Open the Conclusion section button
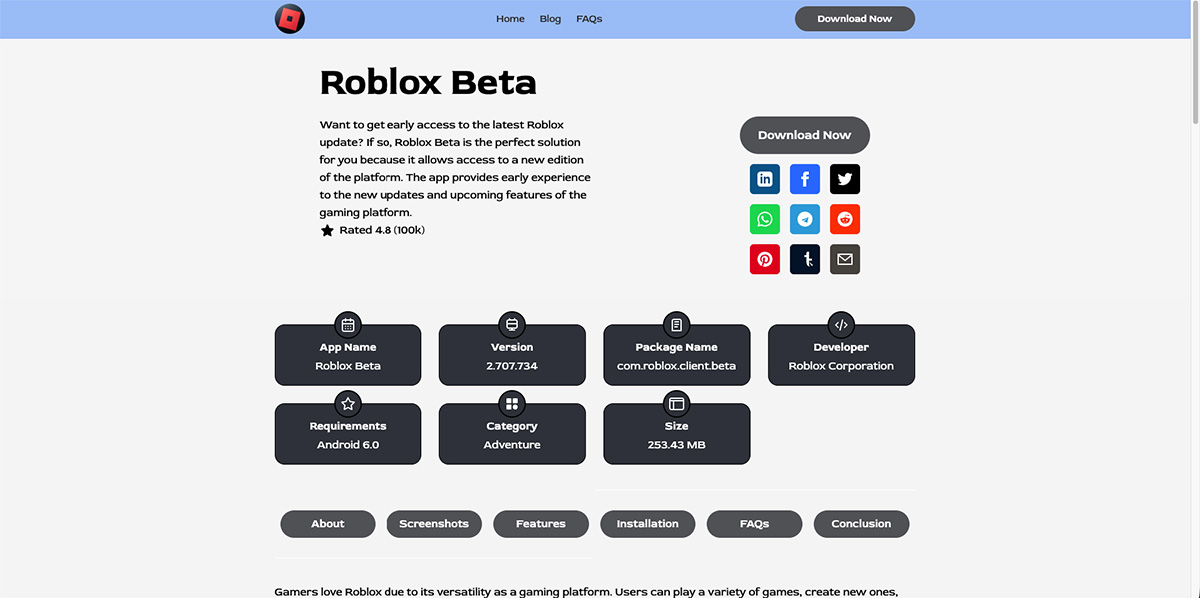 [x=861, y=523]
